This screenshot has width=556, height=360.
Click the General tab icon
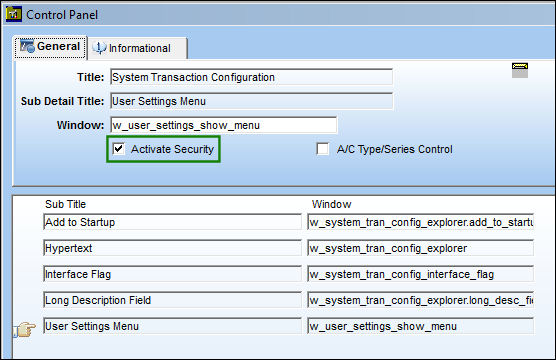27,46
